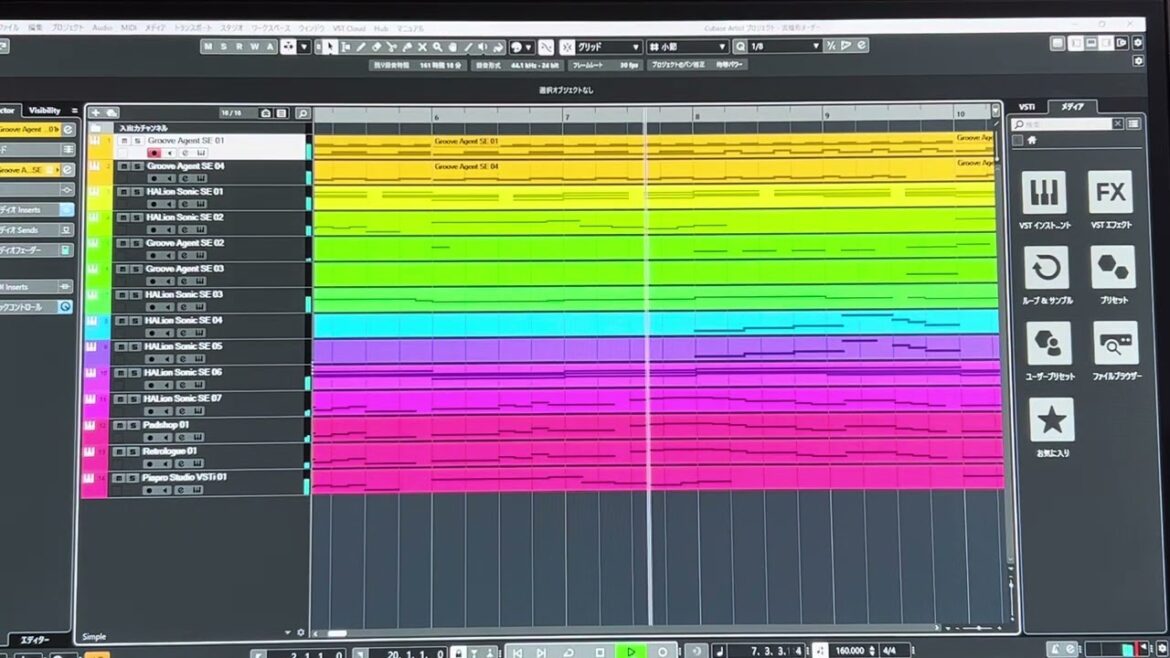This screenshot has height=658, width=1170.
Task: Click the track list search magnifier icon
Action: click(x=302, y=114)
